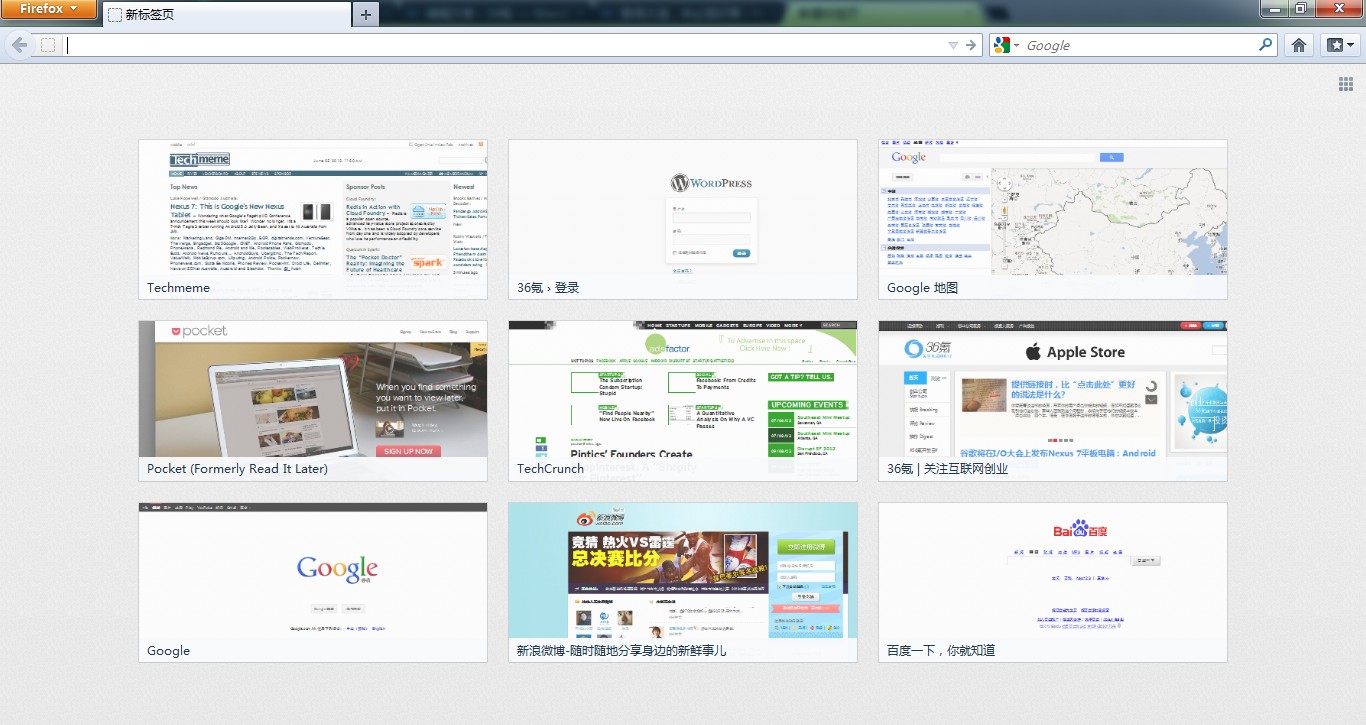Go to the Home page icon
The width and height of the screenshot is (1366, 725).
[1299, 45]
